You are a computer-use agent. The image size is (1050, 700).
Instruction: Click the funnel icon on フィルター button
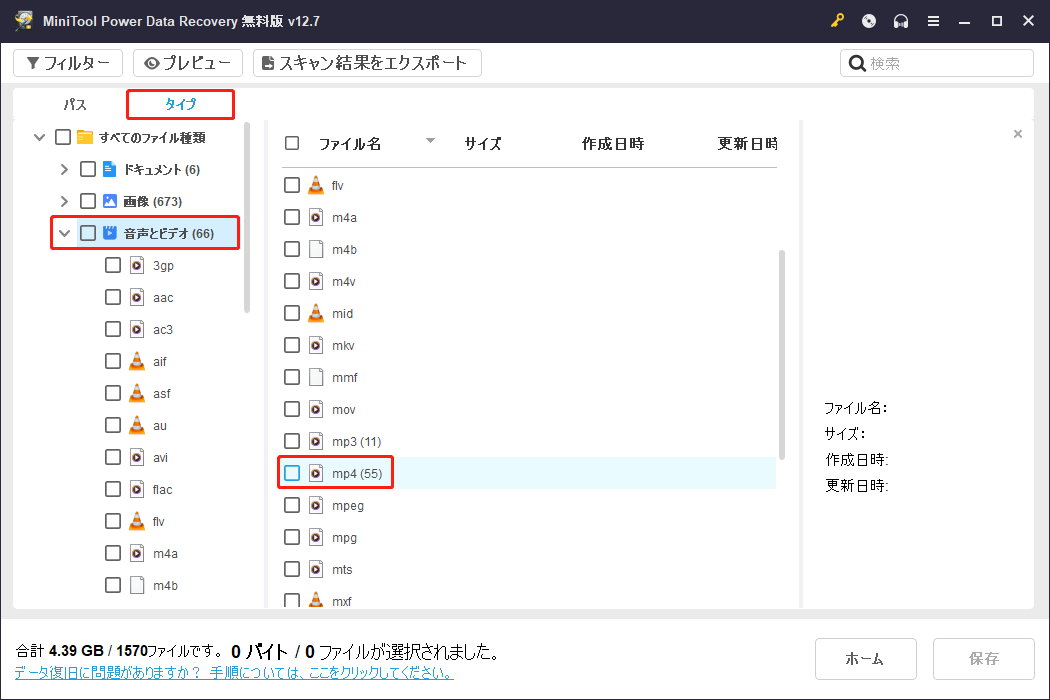pyautogui.click(x=34, y=62)
